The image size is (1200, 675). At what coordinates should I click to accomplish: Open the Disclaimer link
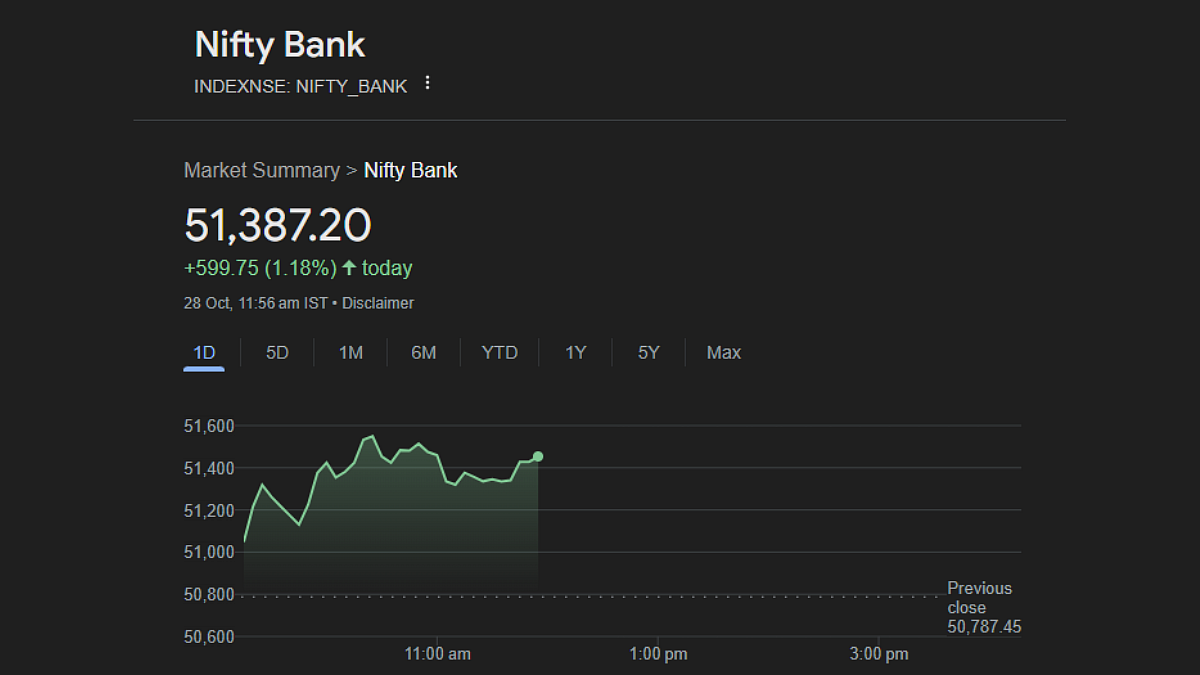click(x=378, y=303)
